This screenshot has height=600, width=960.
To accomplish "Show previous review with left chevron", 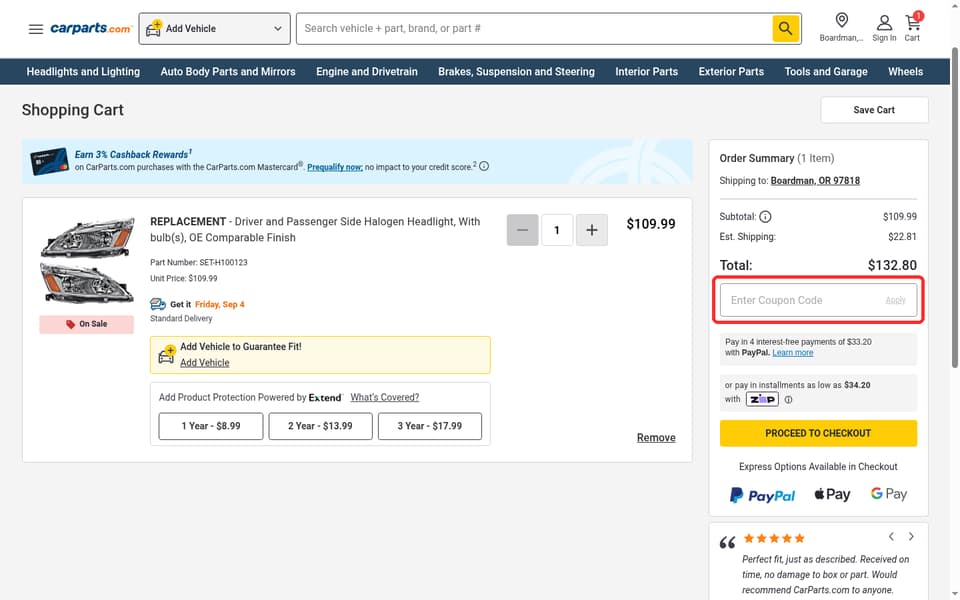I will tap(891, 537).
